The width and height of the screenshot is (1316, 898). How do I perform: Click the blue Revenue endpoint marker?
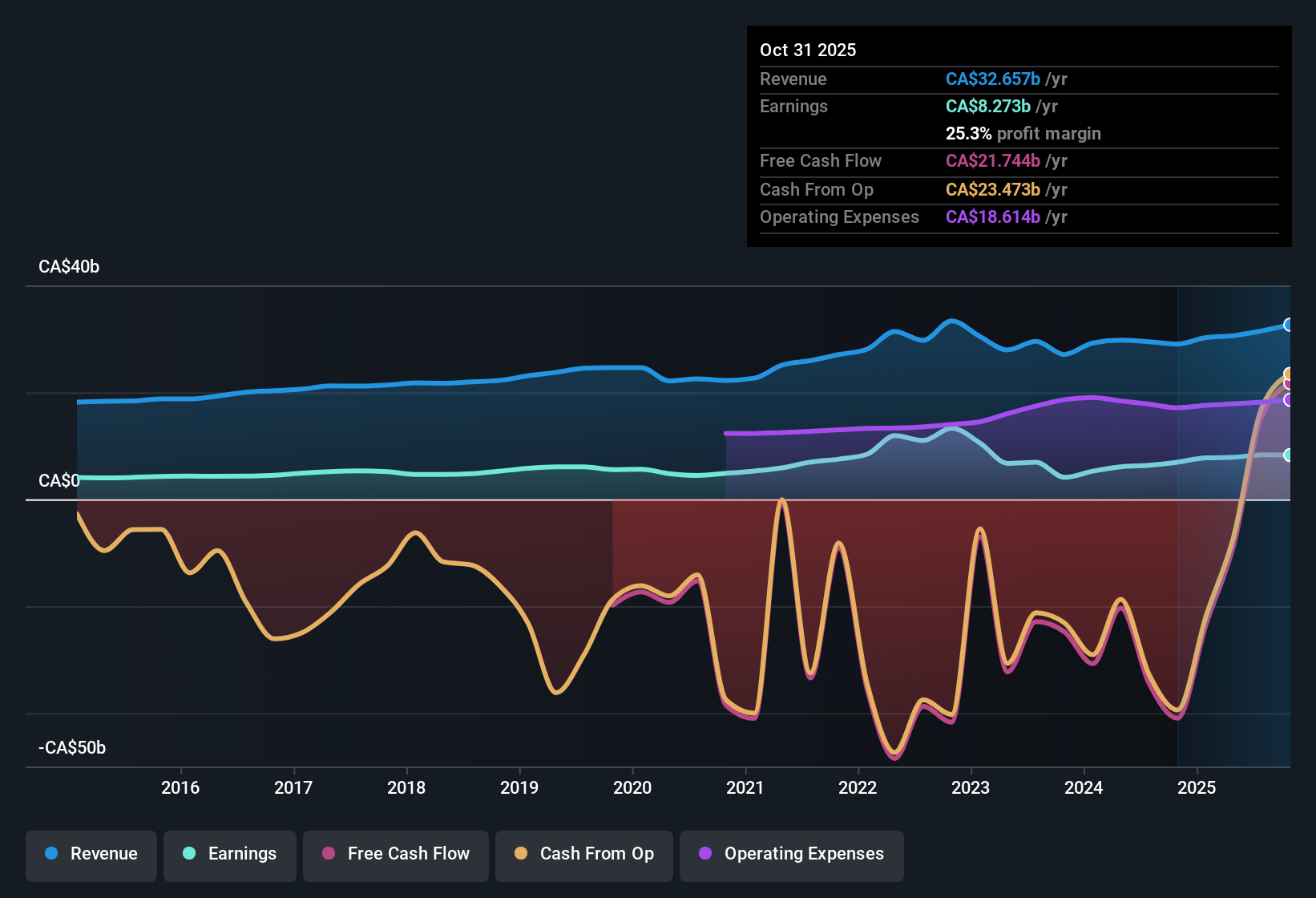coord(1289,325)
